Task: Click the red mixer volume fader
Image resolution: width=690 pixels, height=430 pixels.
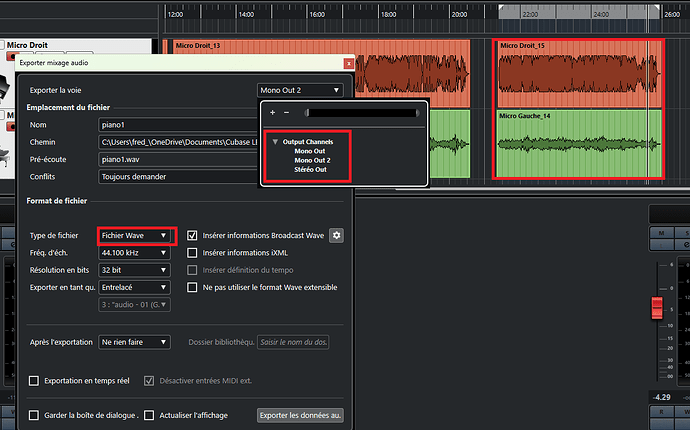Action: coord(657,308)
